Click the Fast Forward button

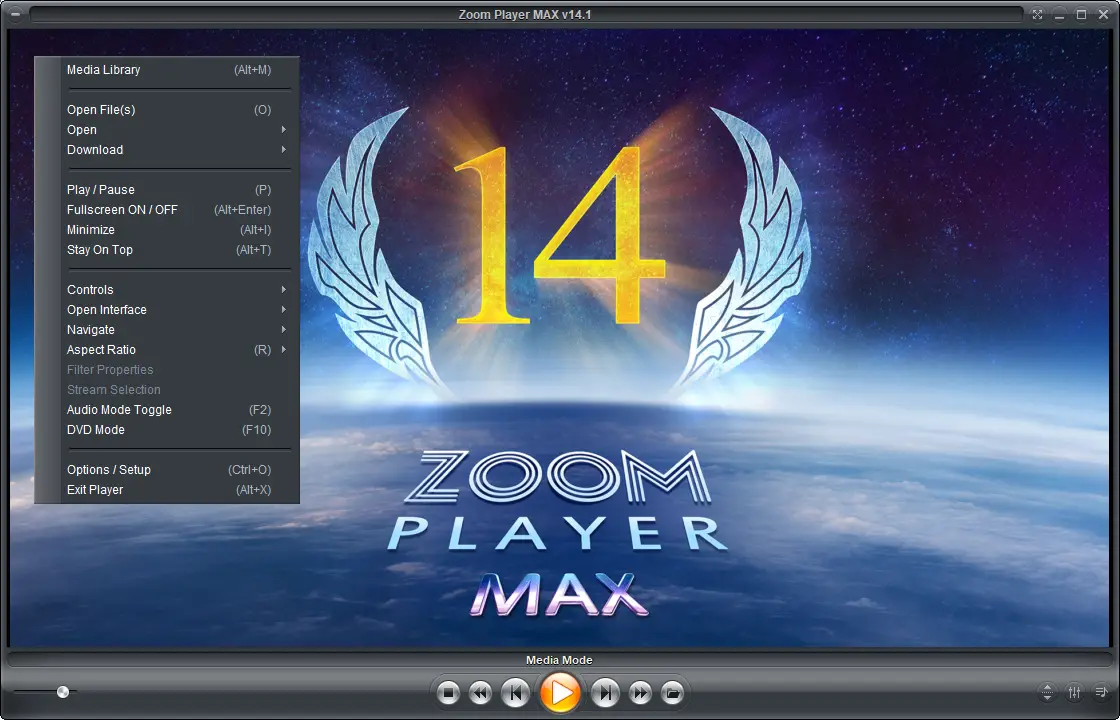point(641,693)
